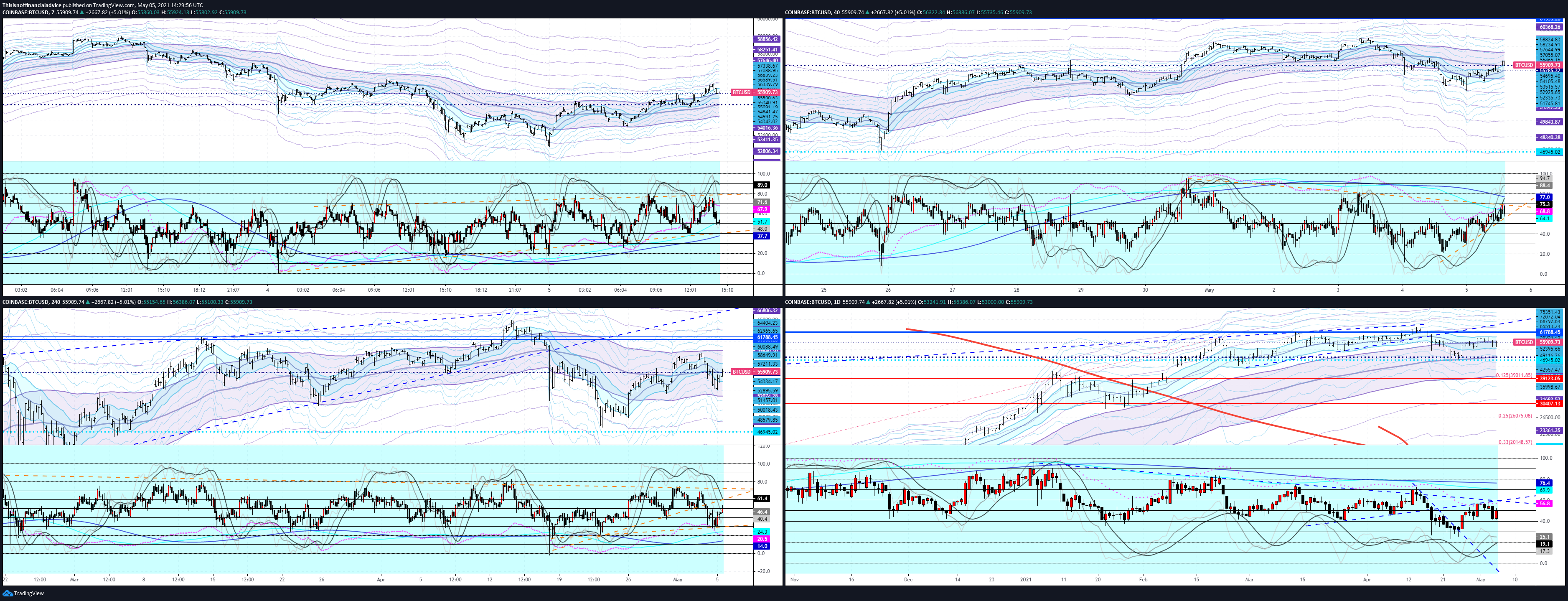Click the 71.6 gray indicator value label
The height and width of the screenshot is (601, 1568).
tap(762, 202)
